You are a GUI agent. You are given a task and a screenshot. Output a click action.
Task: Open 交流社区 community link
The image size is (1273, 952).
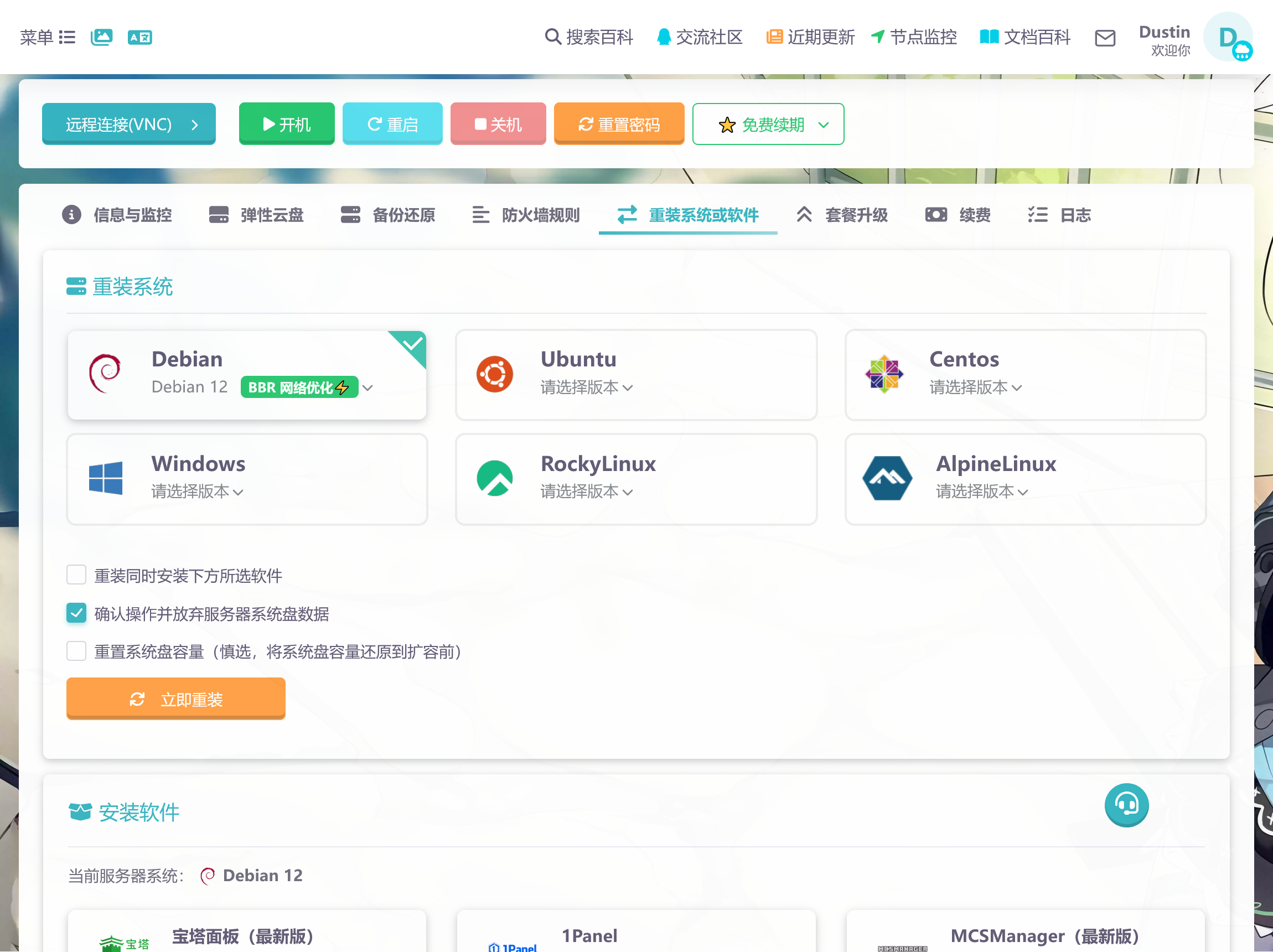click(700, 38)
